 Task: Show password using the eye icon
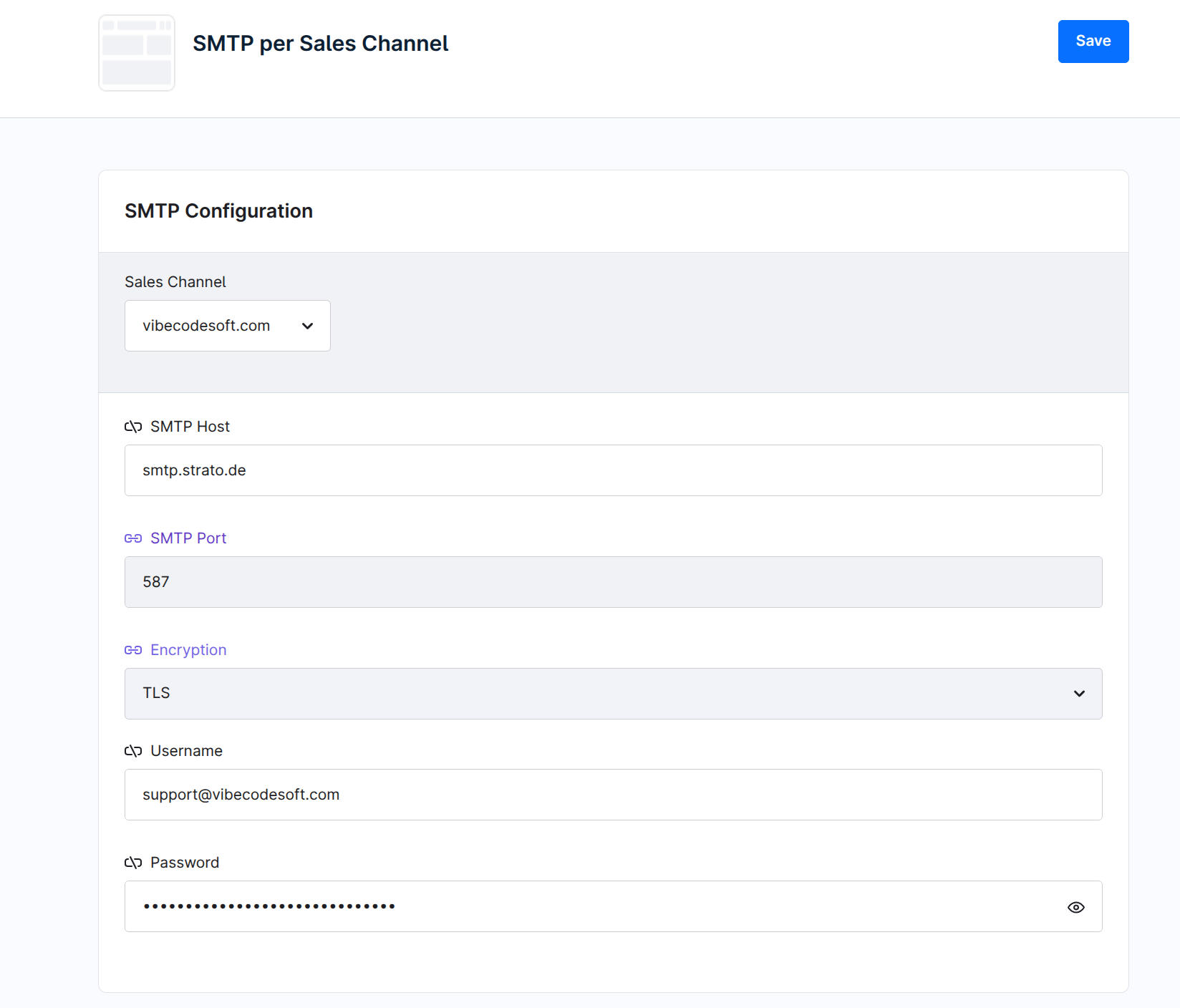(x=1075, y=907)
